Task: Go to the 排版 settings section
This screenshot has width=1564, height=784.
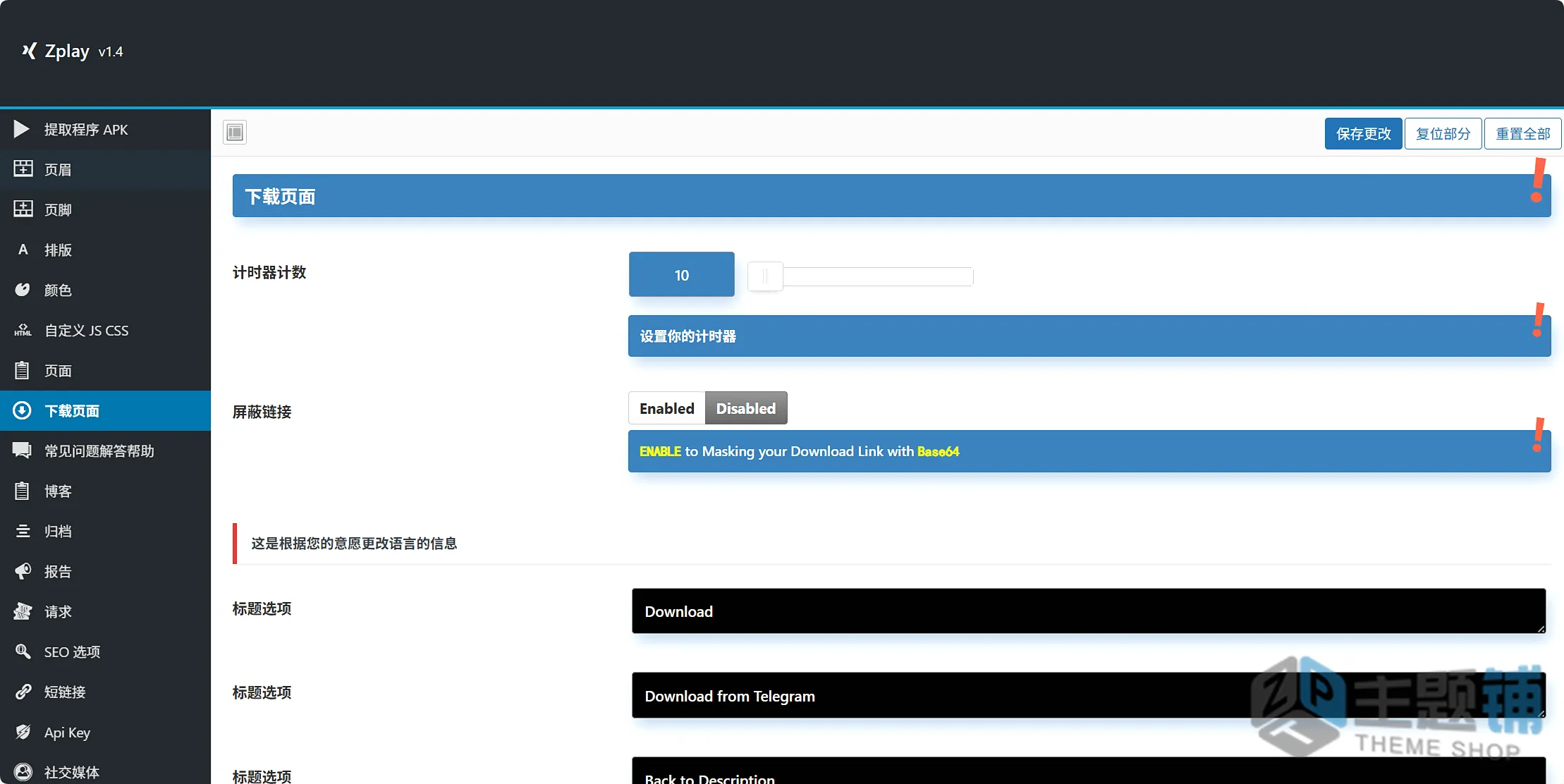Action: 106,250
